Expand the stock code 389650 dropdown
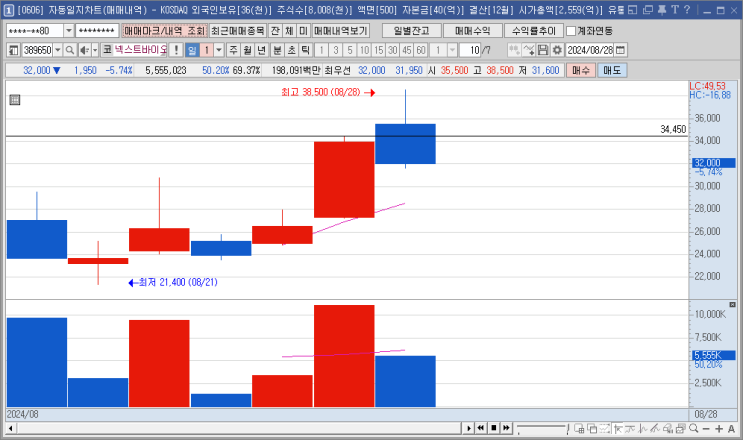The height and width of the screenshot is (440, 743). click(x=58, y=50)
